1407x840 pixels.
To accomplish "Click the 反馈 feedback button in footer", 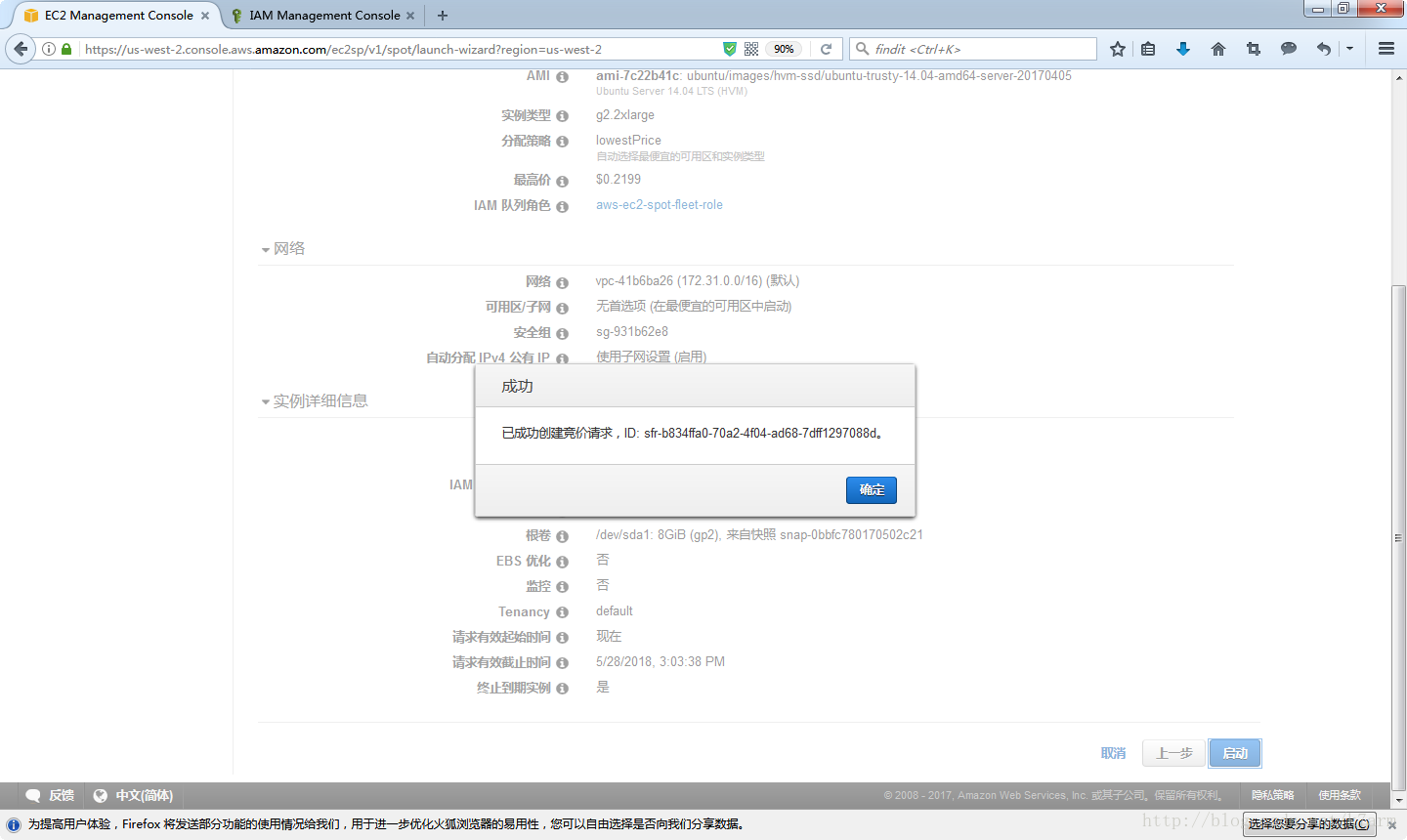I will tap(50, 795).
